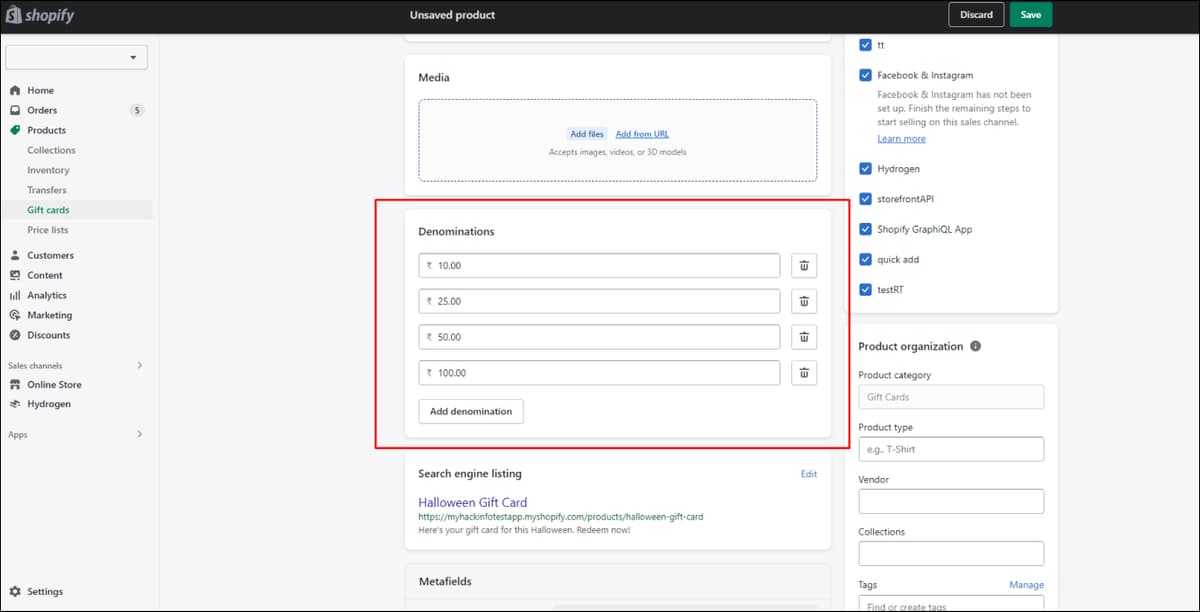Viewport: 1200px width, 612px height.
Task: Uncheck the quick add checkbox
Action: tap(865, 259)
